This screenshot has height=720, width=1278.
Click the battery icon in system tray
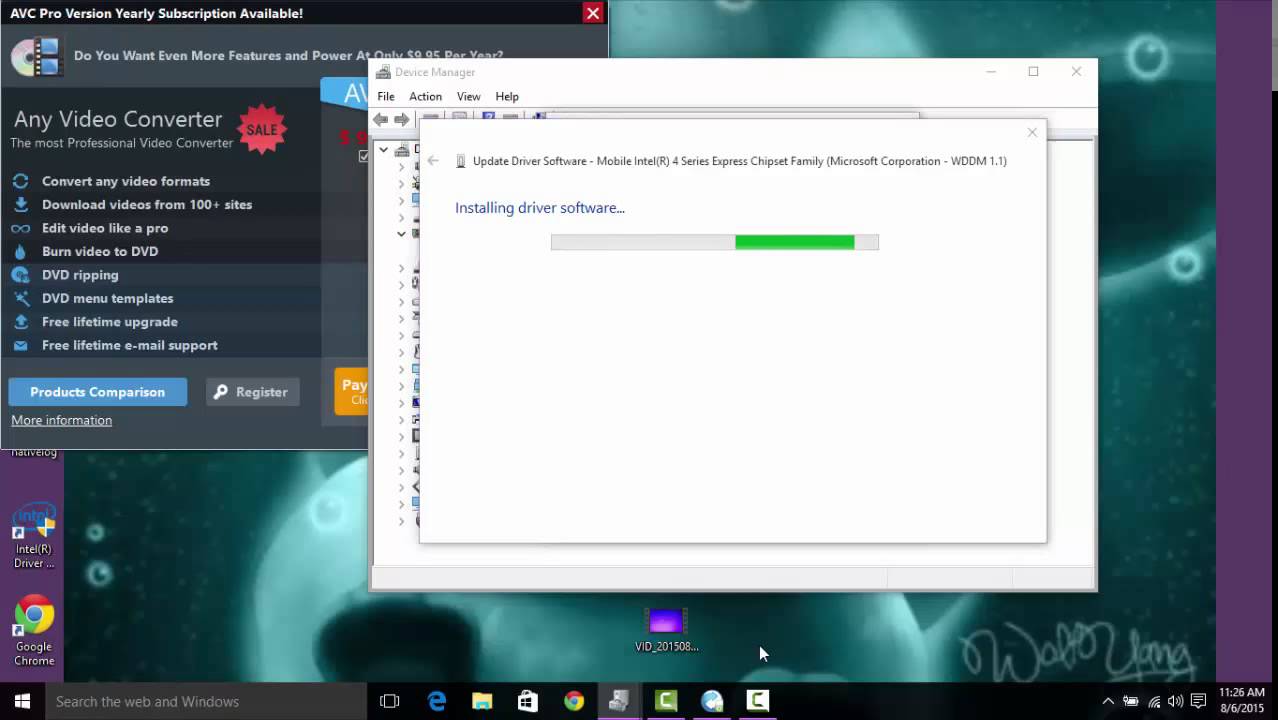(x=1131, y=701)
